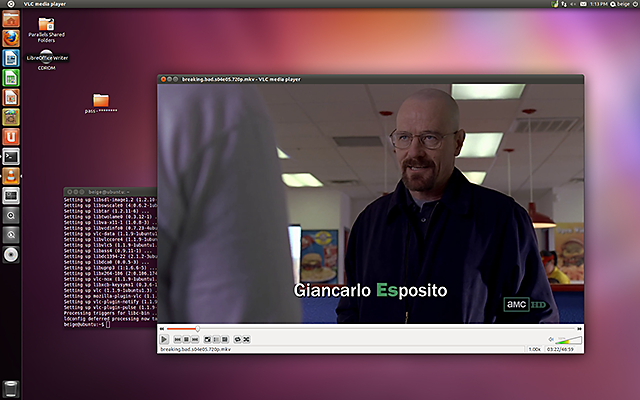Select the CDROM desktop icon
The width and height of the screenshot is (640, 400).
pos(47,60)
